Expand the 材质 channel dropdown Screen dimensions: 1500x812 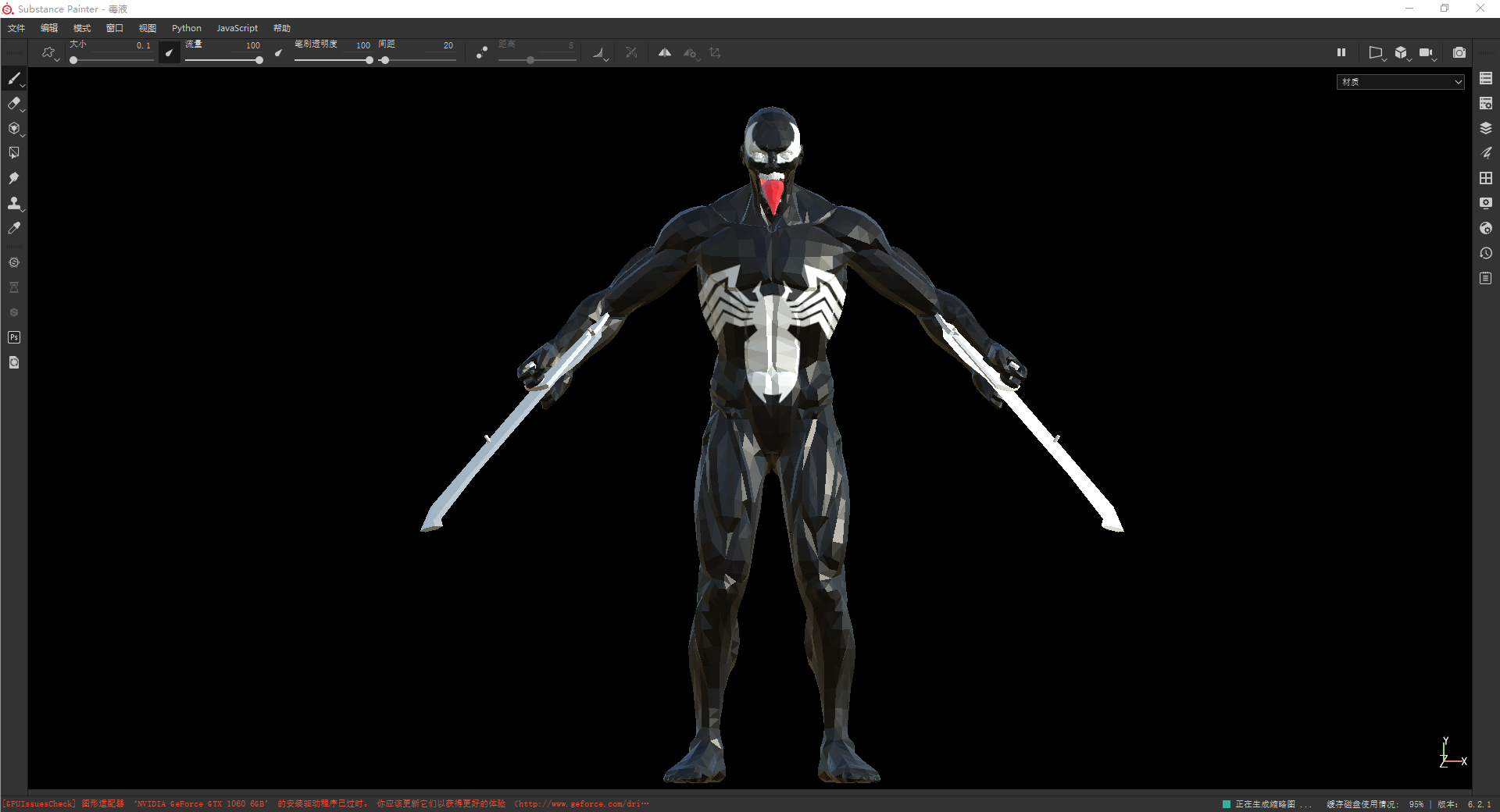click(1401, 81)
